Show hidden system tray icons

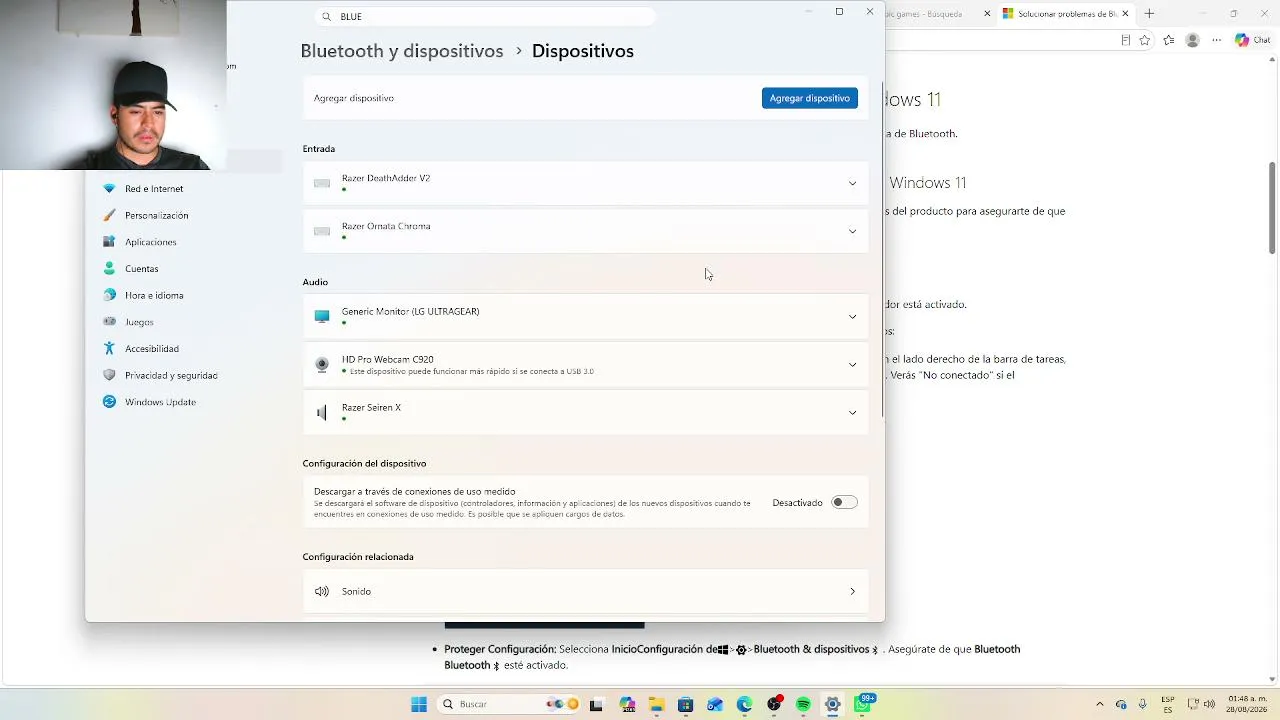(x=1100, y=704)
